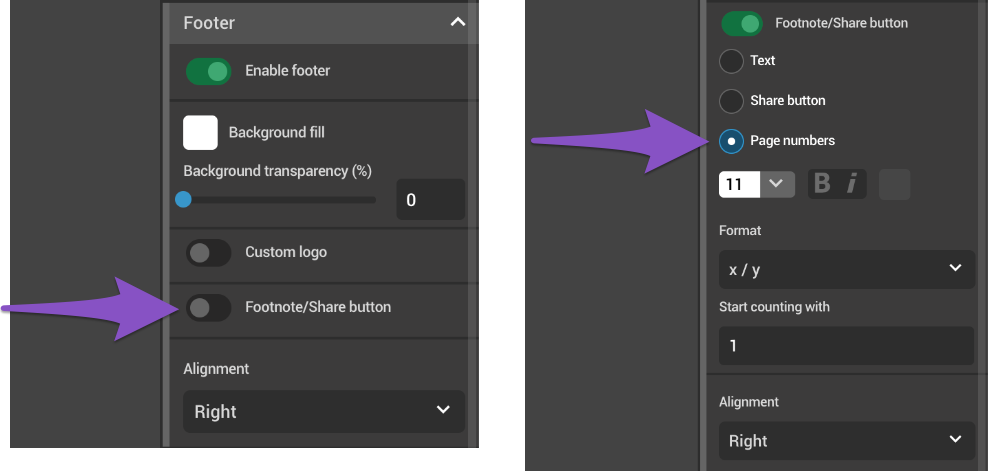Open the dark text color swatch
The width and height of the screenshot is (988, 471).
[894, 184]
